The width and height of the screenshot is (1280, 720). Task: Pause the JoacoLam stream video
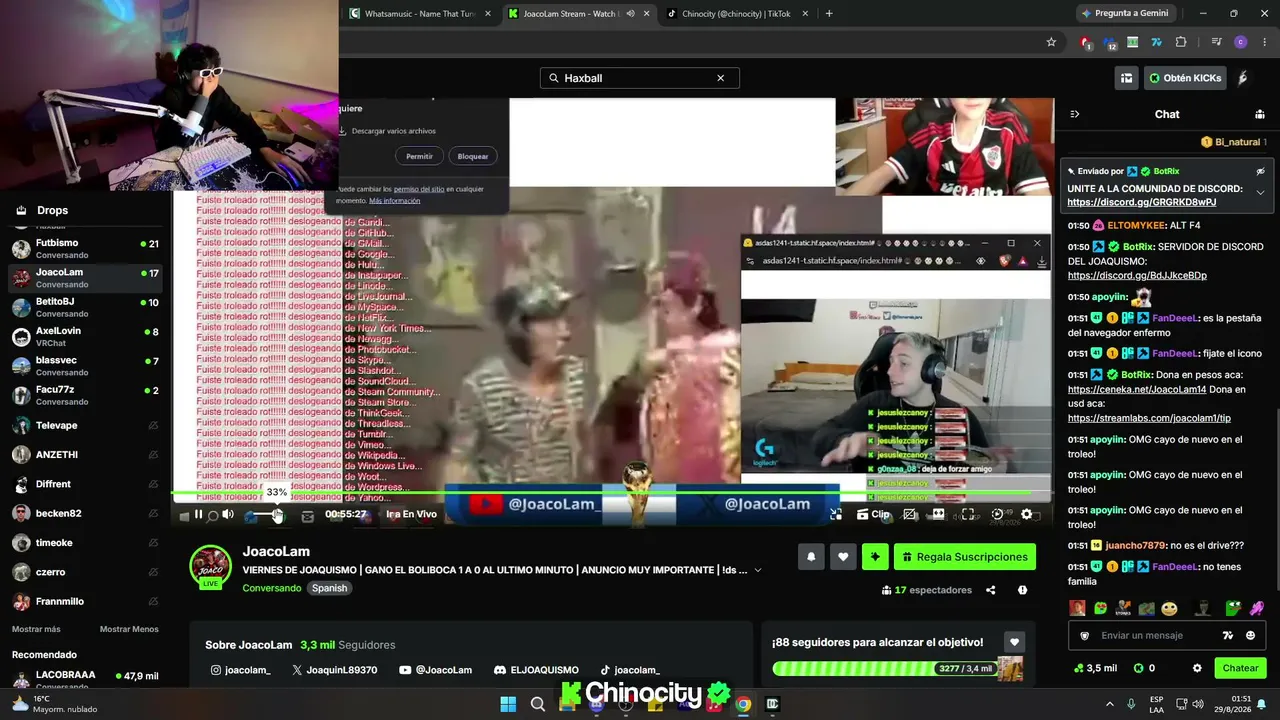[198, 515]
